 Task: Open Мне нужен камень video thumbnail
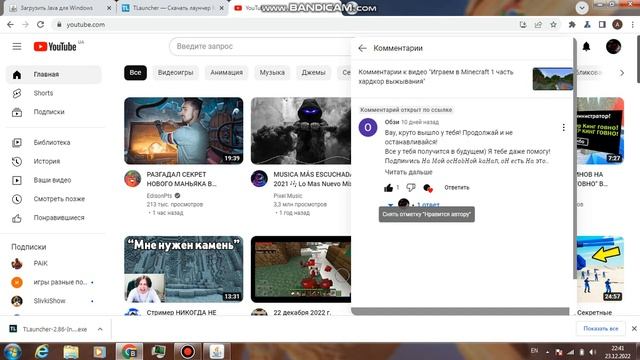point(184,269)
